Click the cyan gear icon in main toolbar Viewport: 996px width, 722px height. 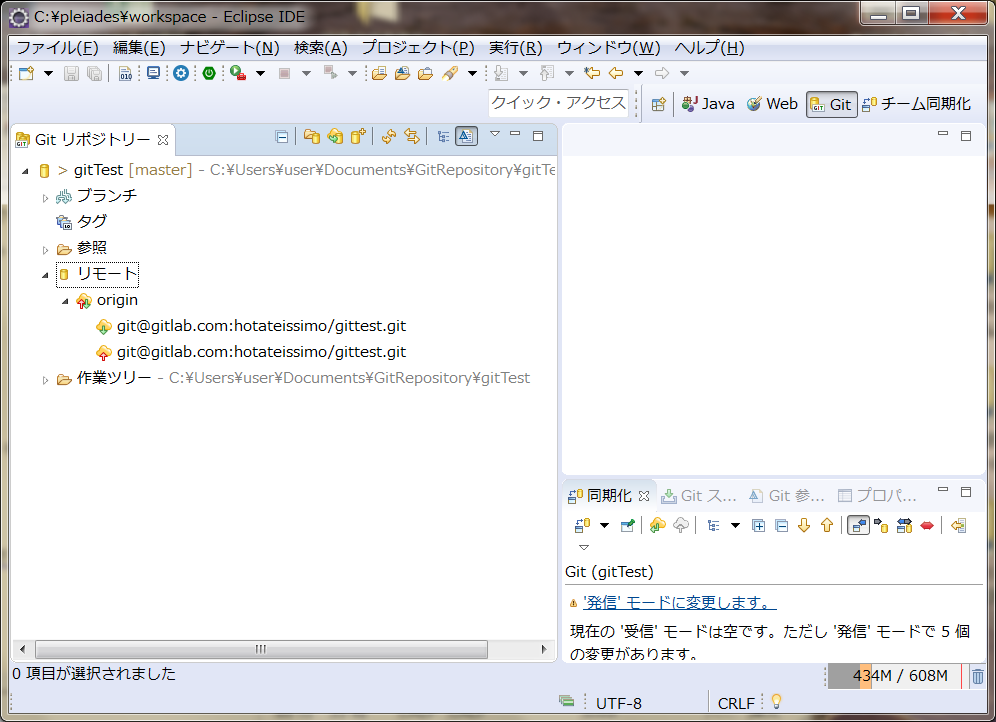click(x=181, y=73)
